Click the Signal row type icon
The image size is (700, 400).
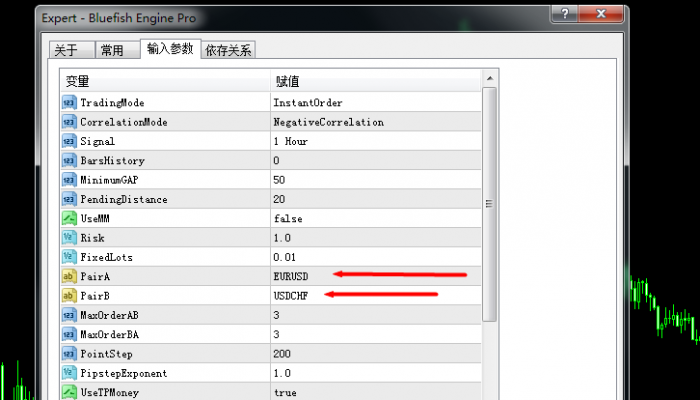coord(69,141)
